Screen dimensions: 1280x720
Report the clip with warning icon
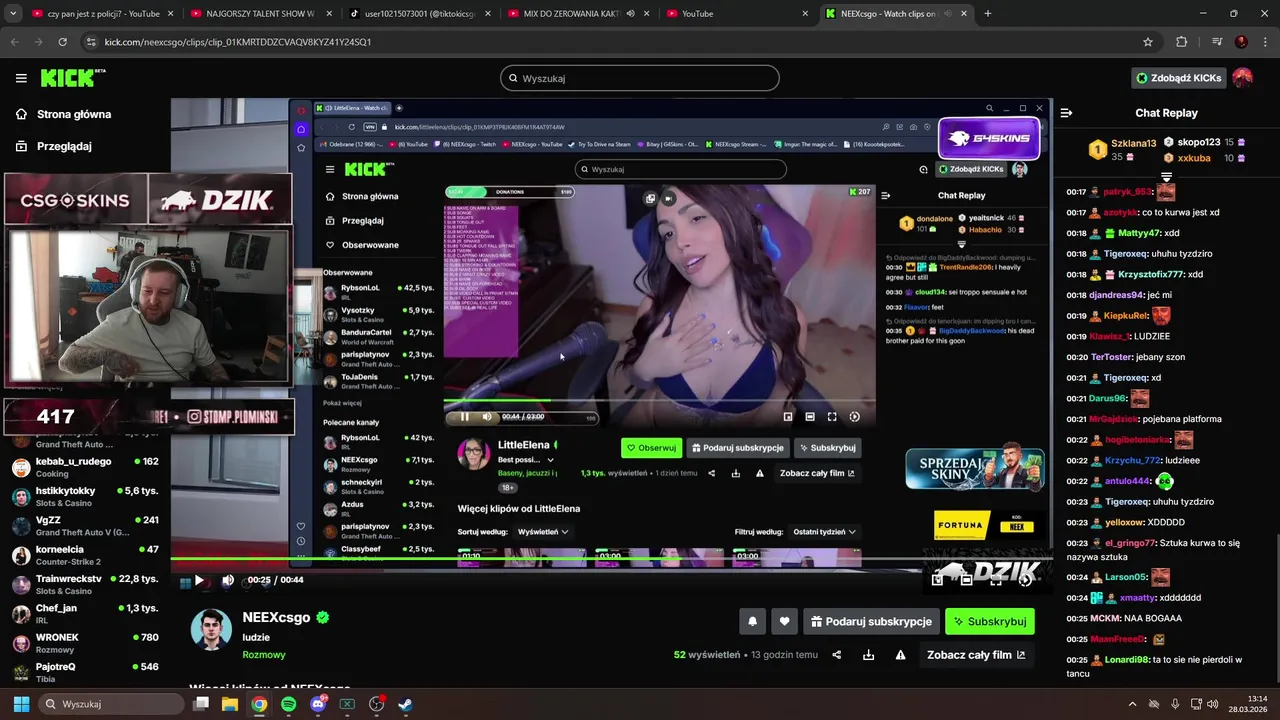pos(900,655)
